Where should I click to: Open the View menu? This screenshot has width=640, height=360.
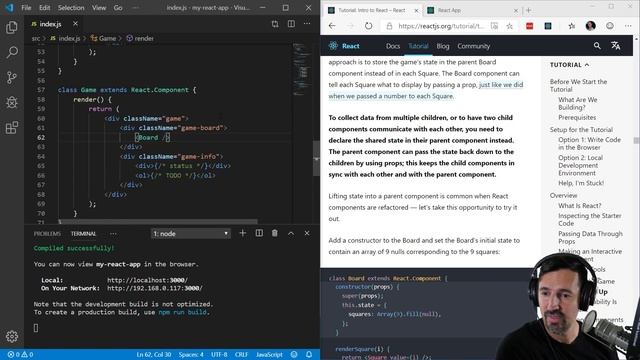(x=99, y=8)
